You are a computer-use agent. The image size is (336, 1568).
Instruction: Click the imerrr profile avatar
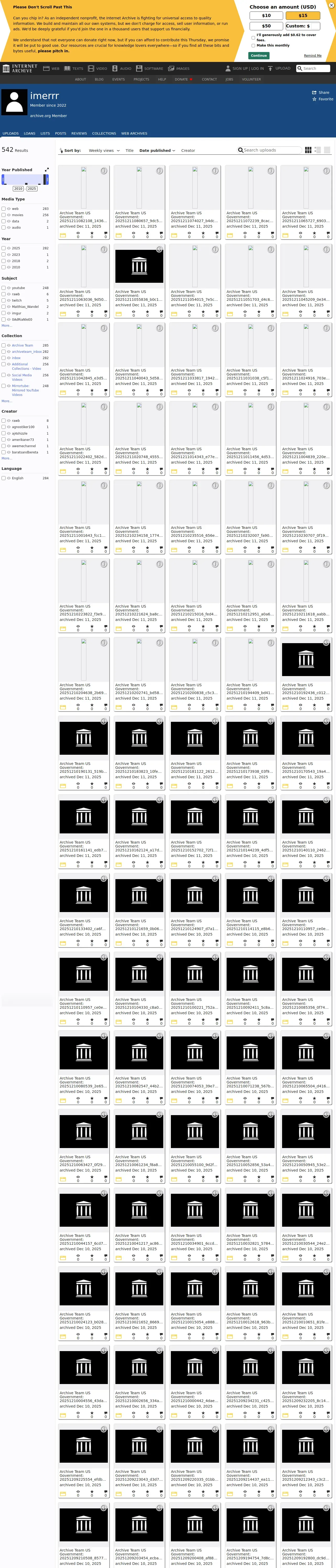(14, 102)
